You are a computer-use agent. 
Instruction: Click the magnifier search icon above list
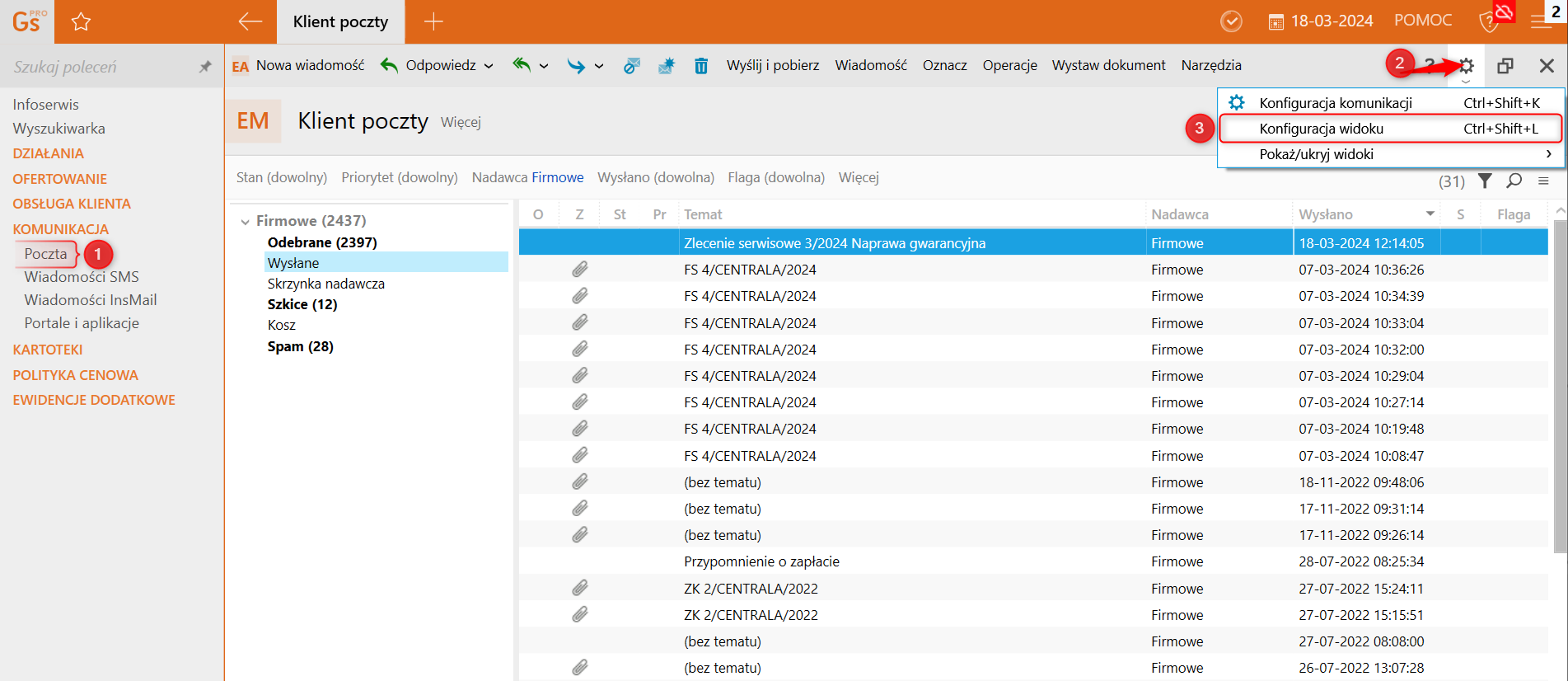coord(1514,181)
